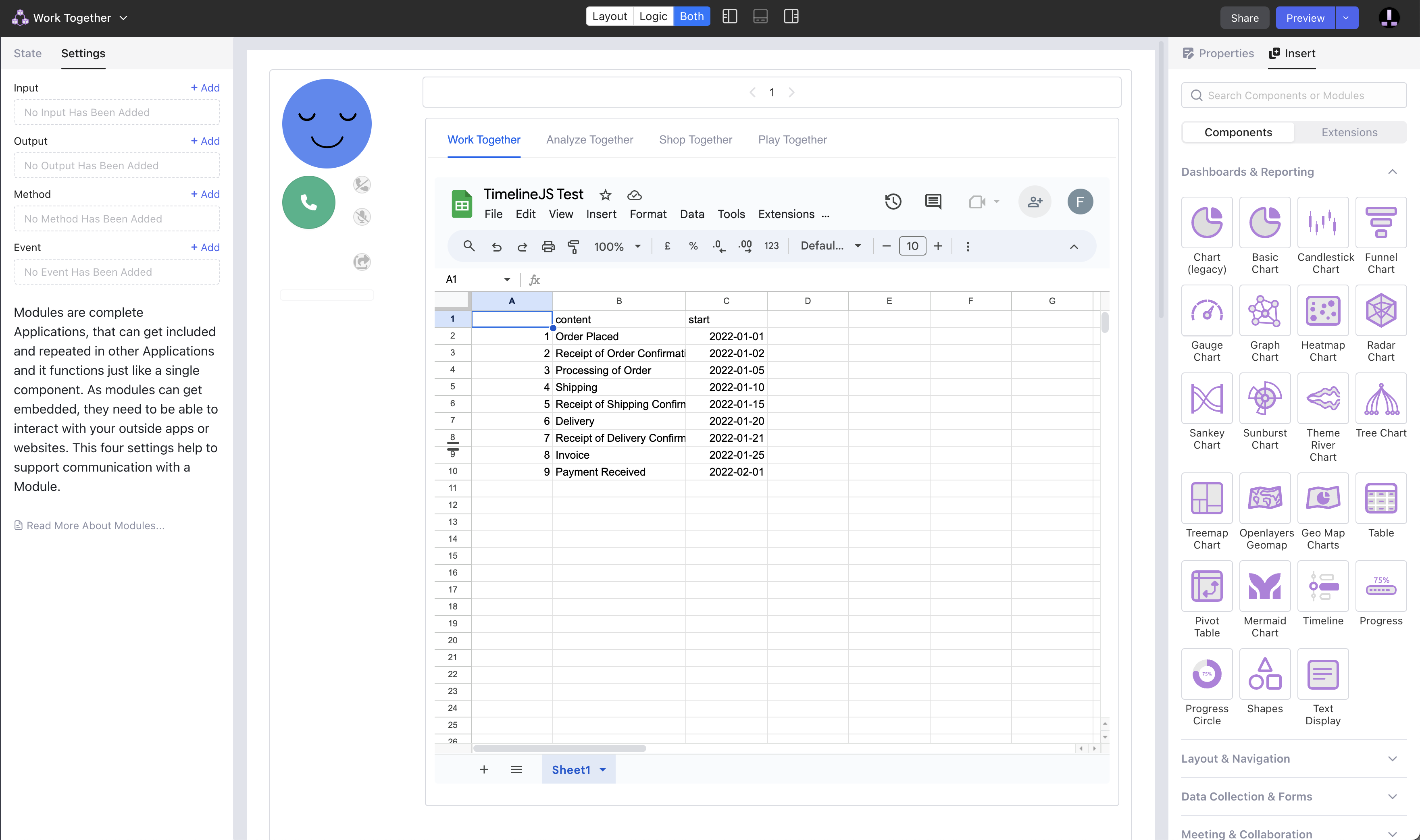
Task: Open the zoom 100% dropdown
Action: click(617, 246)
